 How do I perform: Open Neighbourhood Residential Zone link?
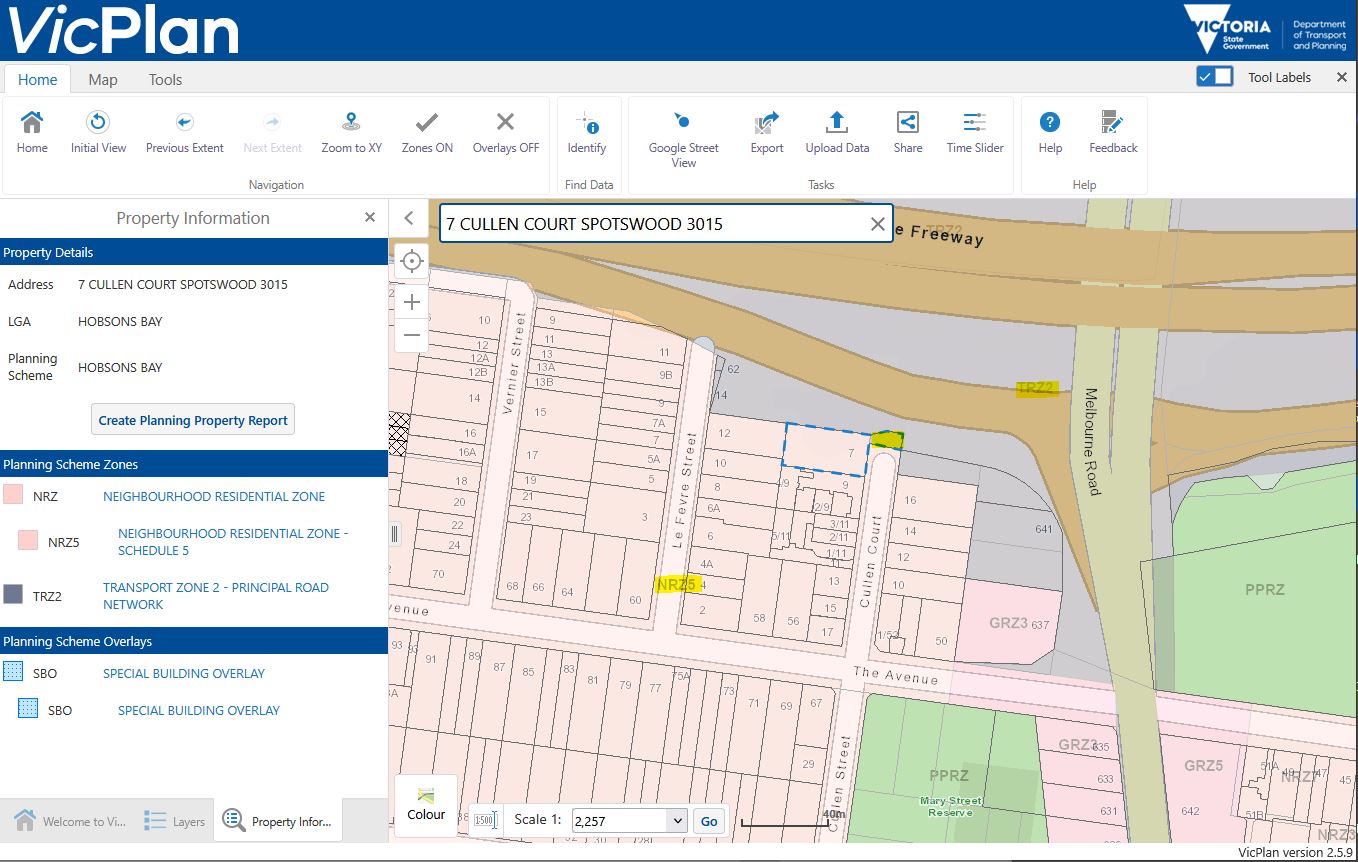[x=214, y=496]
